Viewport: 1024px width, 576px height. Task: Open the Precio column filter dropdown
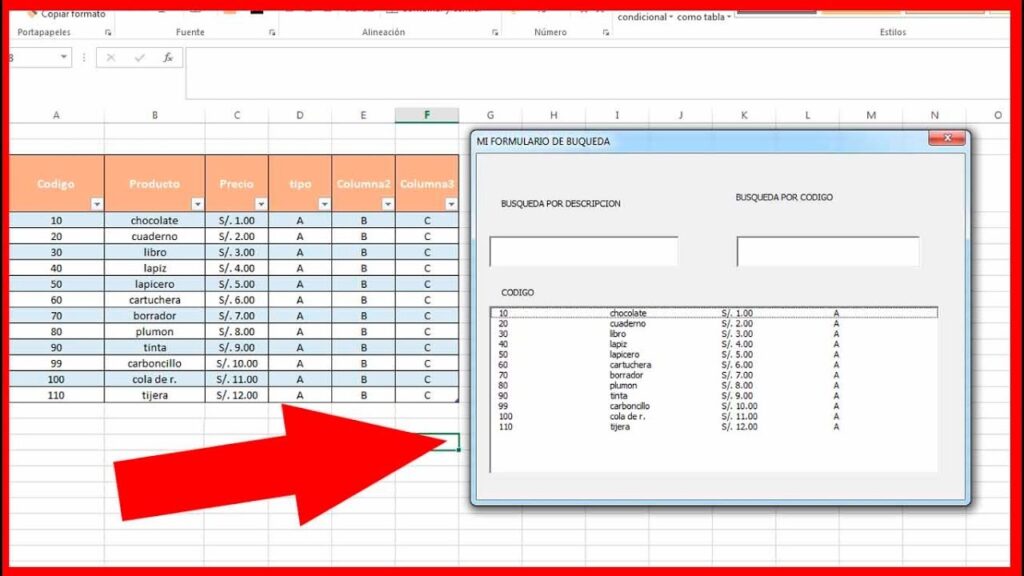click(260, 201)
